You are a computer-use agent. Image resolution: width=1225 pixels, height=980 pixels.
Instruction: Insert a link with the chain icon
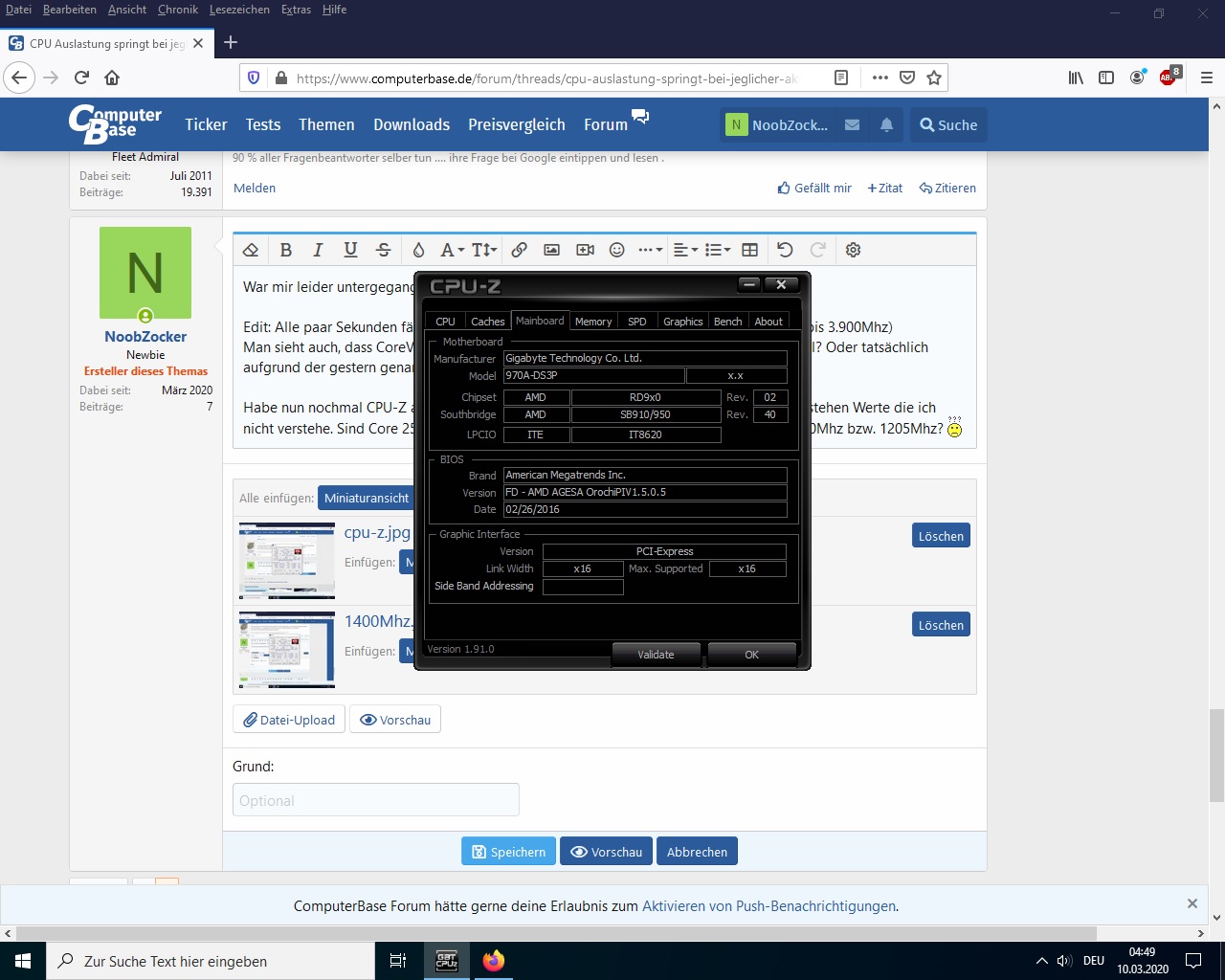[x=519, y=250]
